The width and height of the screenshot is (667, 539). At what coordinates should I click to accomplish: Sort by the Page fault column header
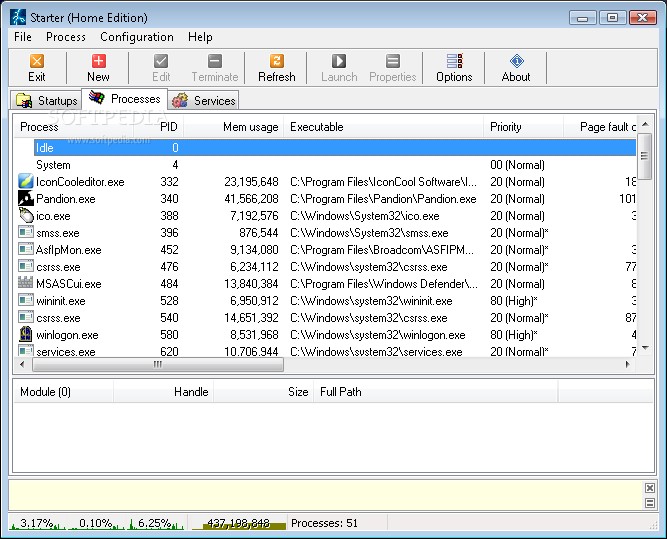600,127
